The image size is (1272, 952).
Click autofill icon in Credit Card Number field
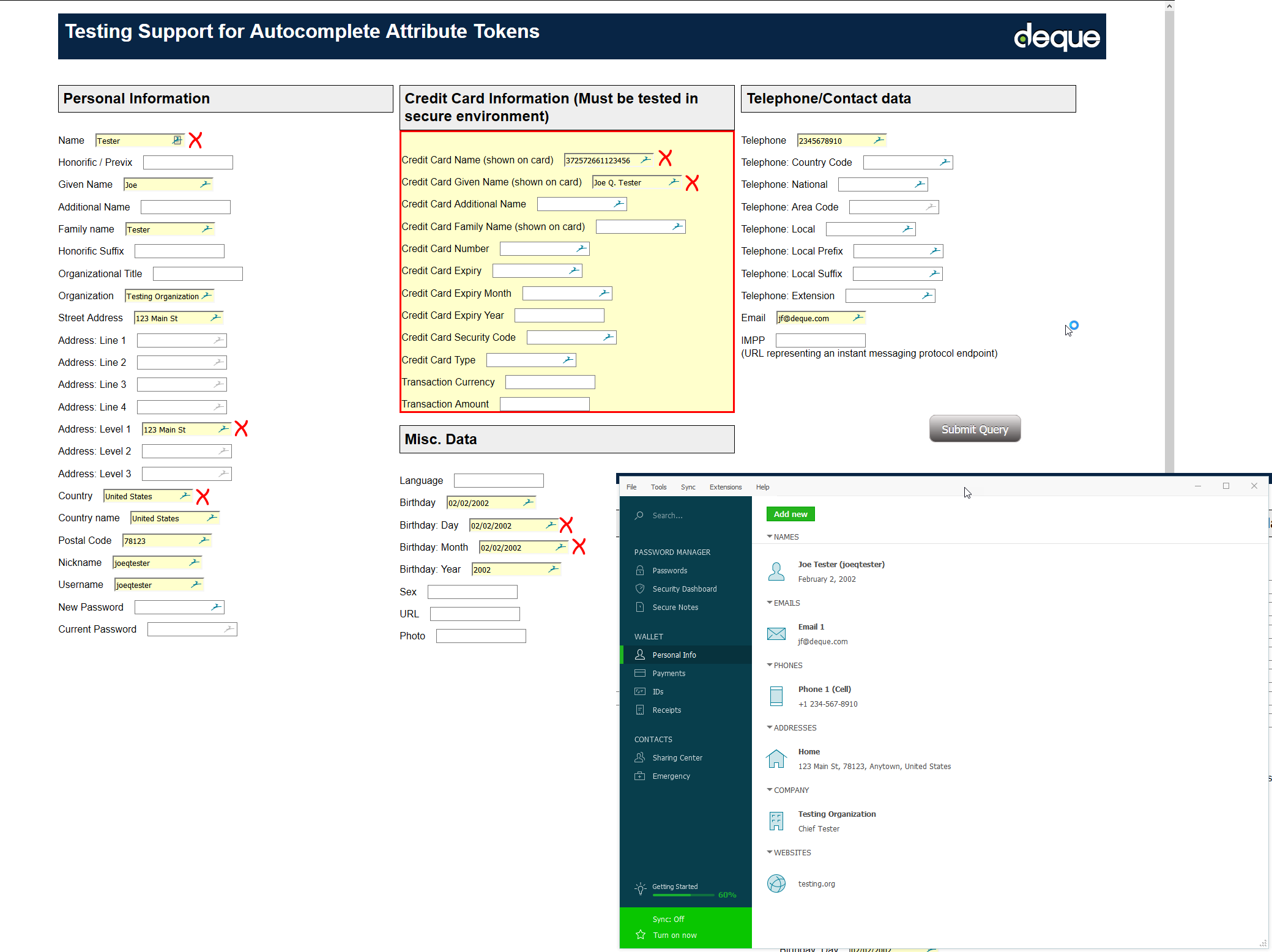pos(581,248)
